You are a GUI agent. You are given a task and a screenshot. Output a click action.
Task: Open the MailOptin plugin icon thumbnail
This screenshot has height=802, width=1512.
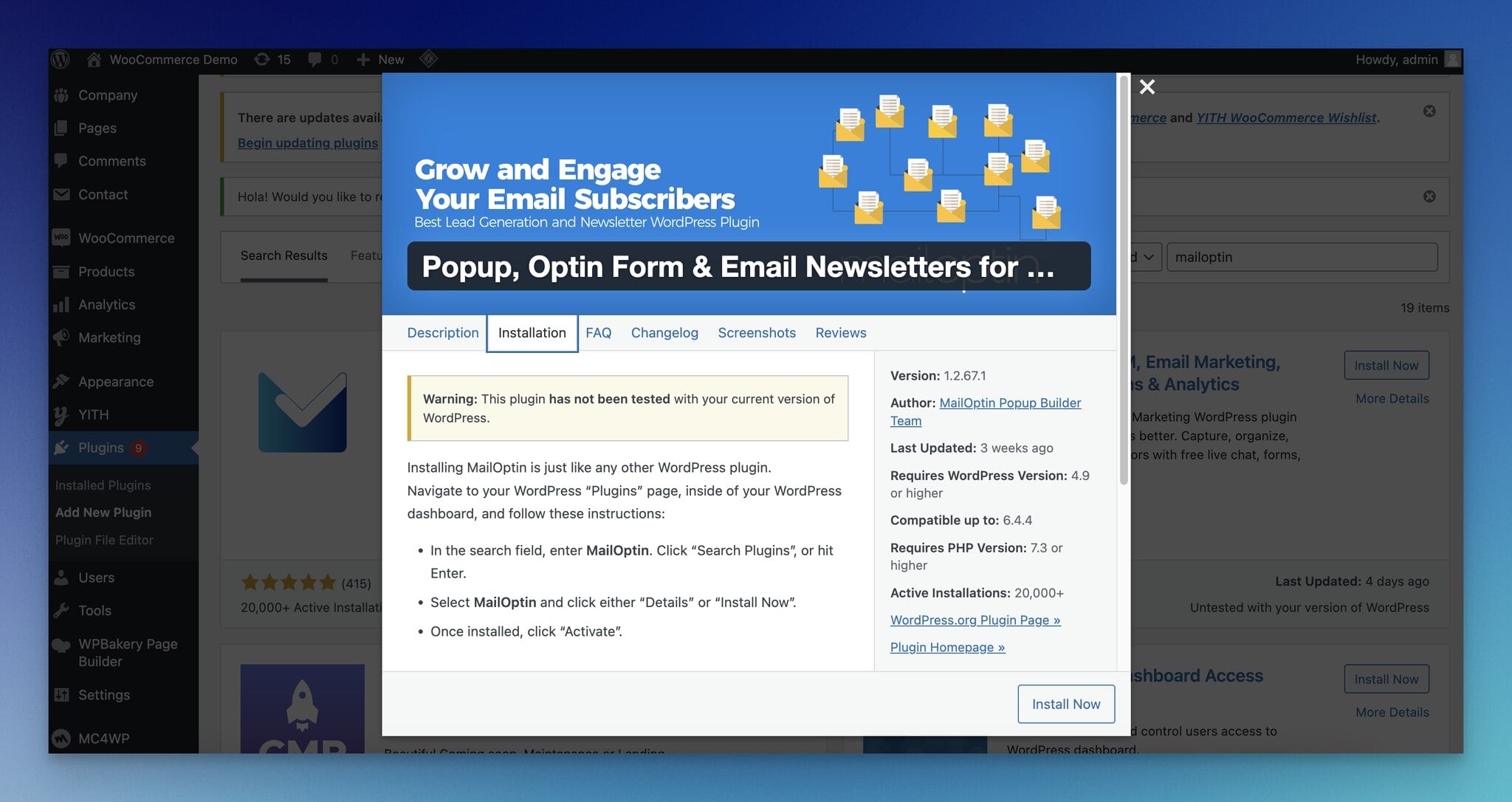[303, 412]
